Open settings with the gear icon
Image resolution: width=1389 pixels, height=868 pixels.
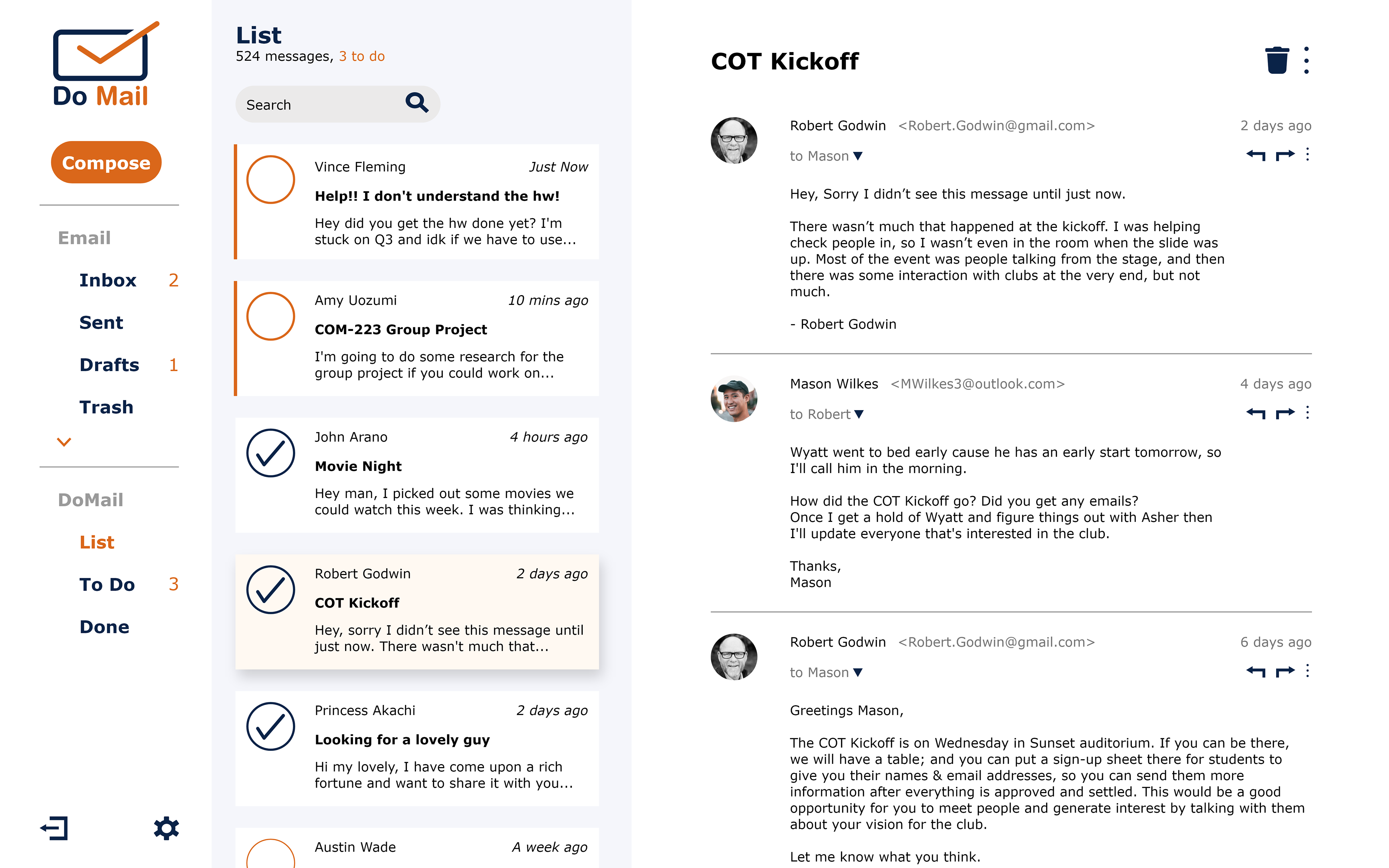pyautogui.click(x=166, y=828)
